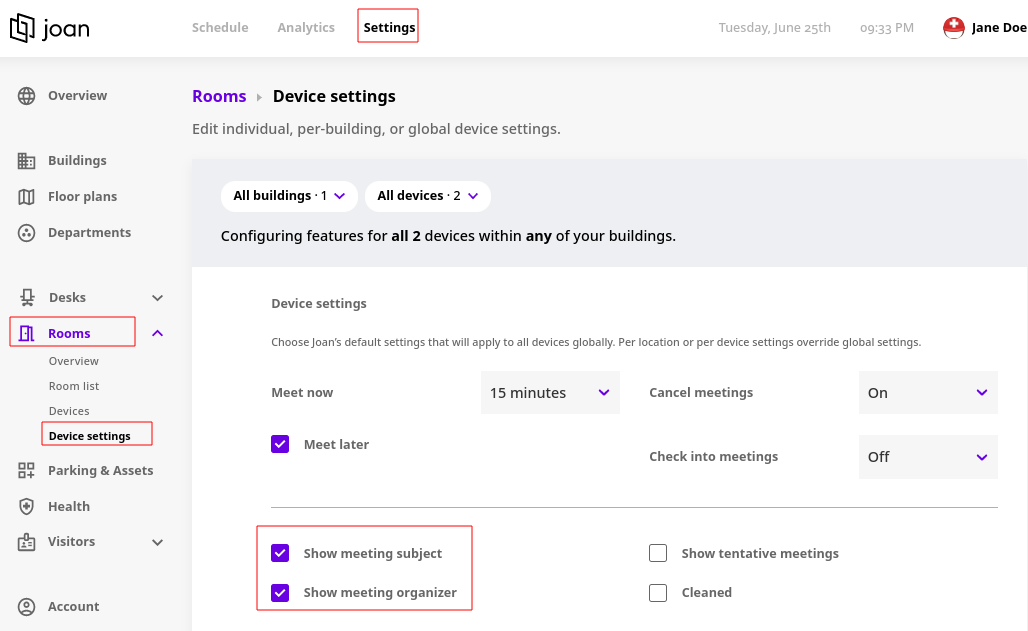The height and width of the screenshot is (631, 1028).
Task: Expand the Visitors section chevron
Action: 157,542
